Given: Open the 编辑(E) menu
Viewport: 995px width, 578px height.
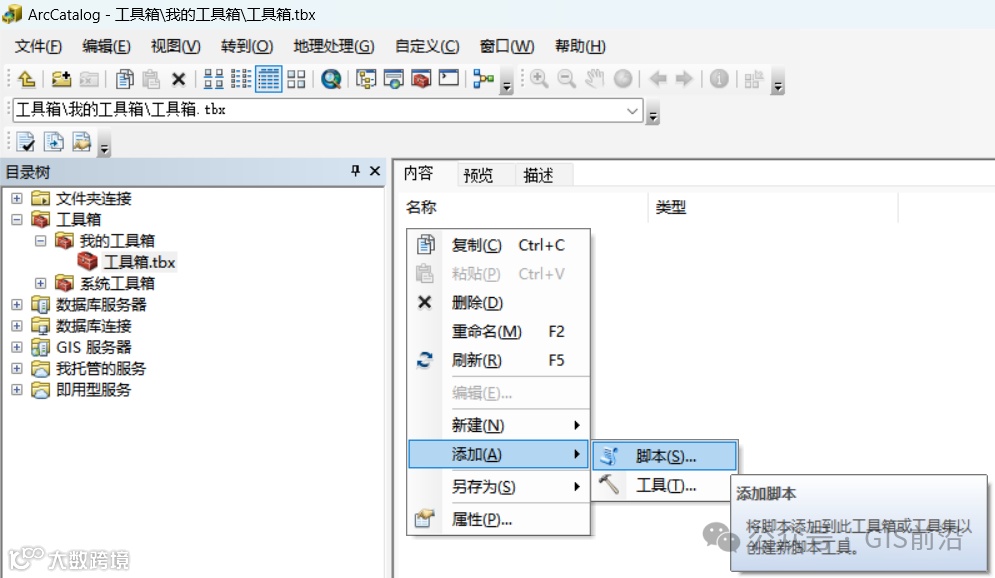Looking at the screenshot, I should (x=107, y=46).
